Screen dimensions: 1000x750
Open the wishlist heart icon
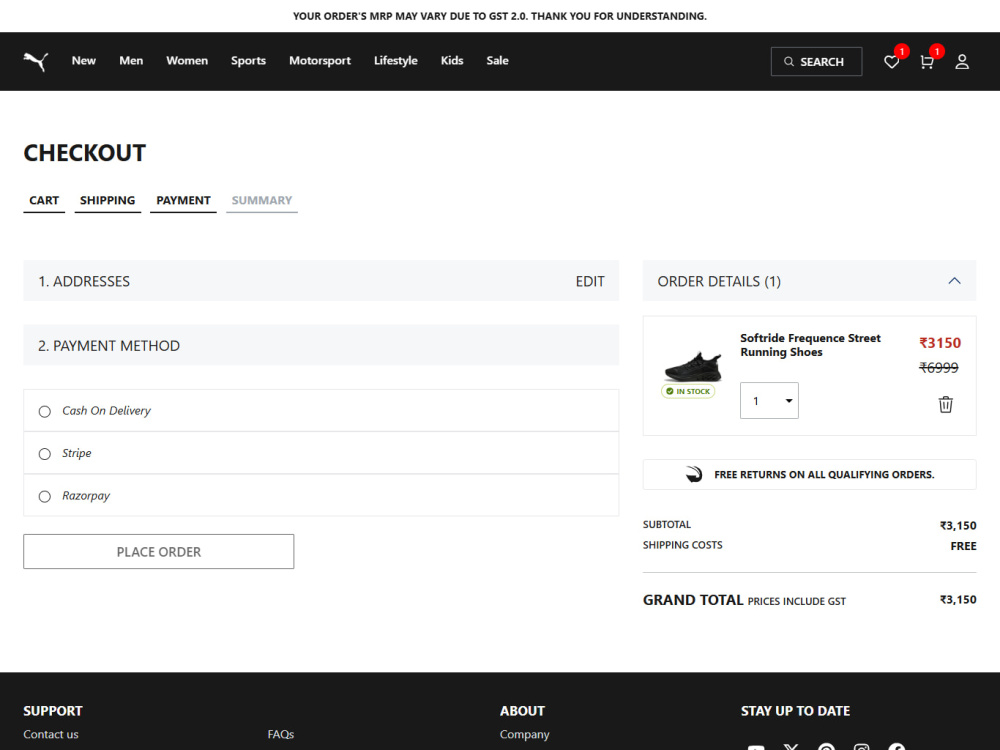click(892, 62)
